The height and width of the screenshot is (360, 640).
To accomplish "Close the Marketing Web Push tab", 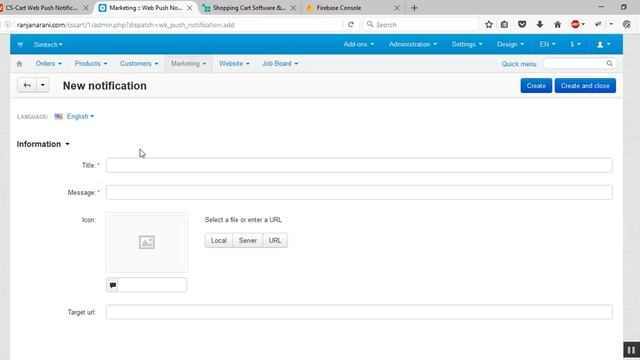I will (189, 8).
